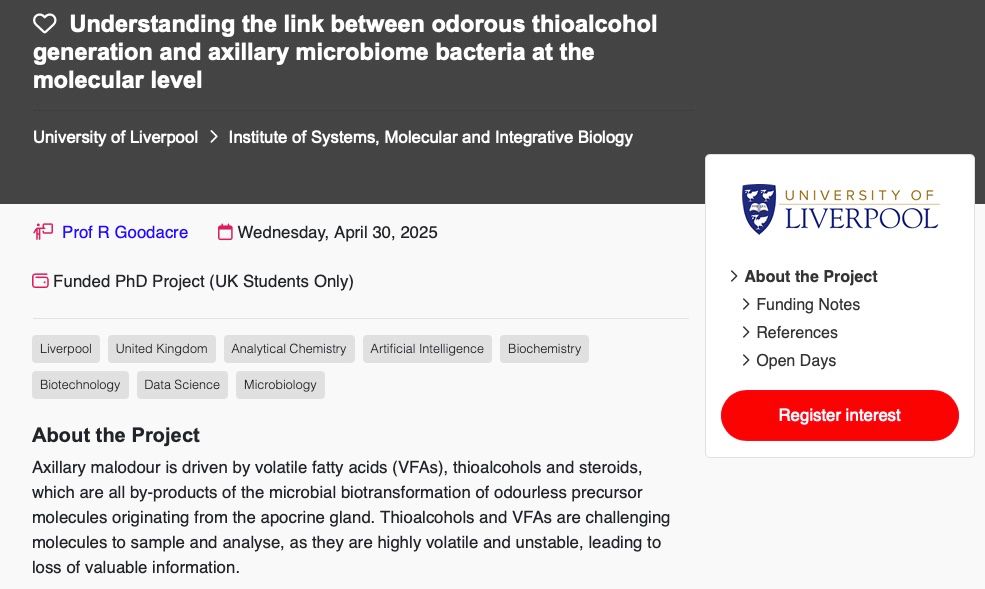Click the supervisor icon beside Prof R Goodacre
Screen dimensions: 985x589
tap(43, 232)
